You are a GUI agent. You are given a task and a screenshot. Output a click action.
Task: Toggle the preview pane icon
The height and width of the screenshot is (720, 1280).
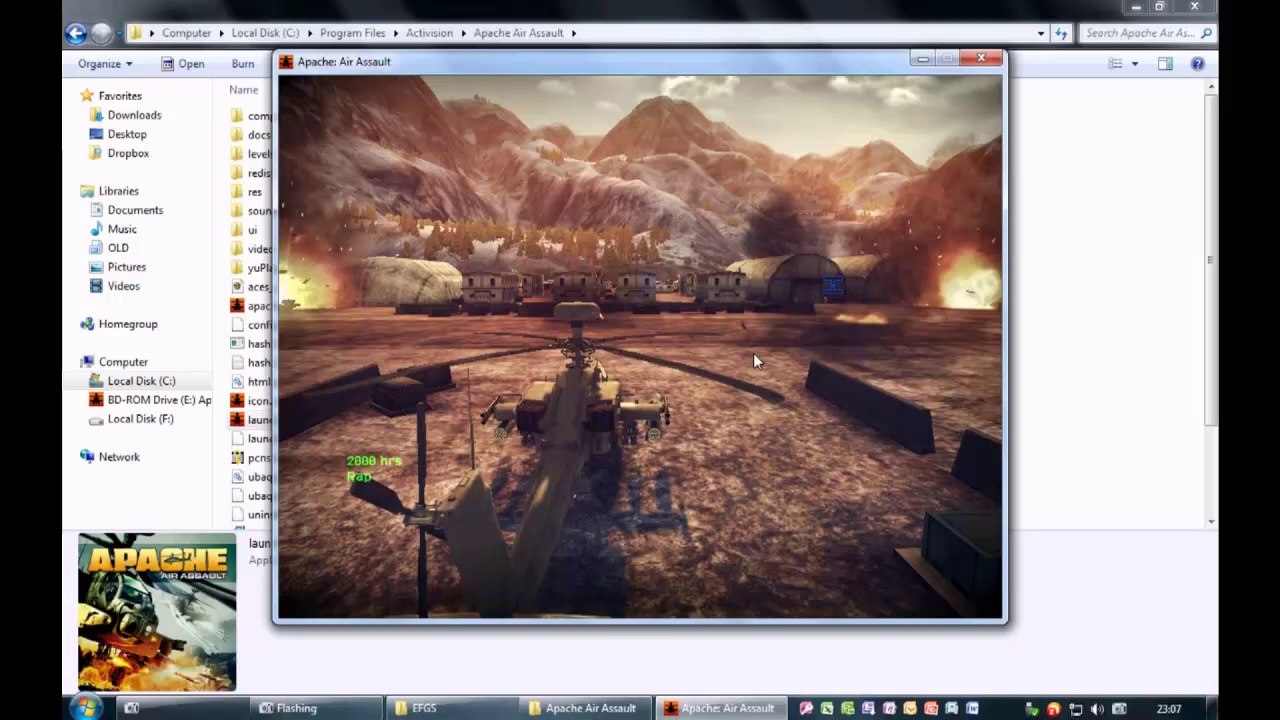pos(1165,64)
